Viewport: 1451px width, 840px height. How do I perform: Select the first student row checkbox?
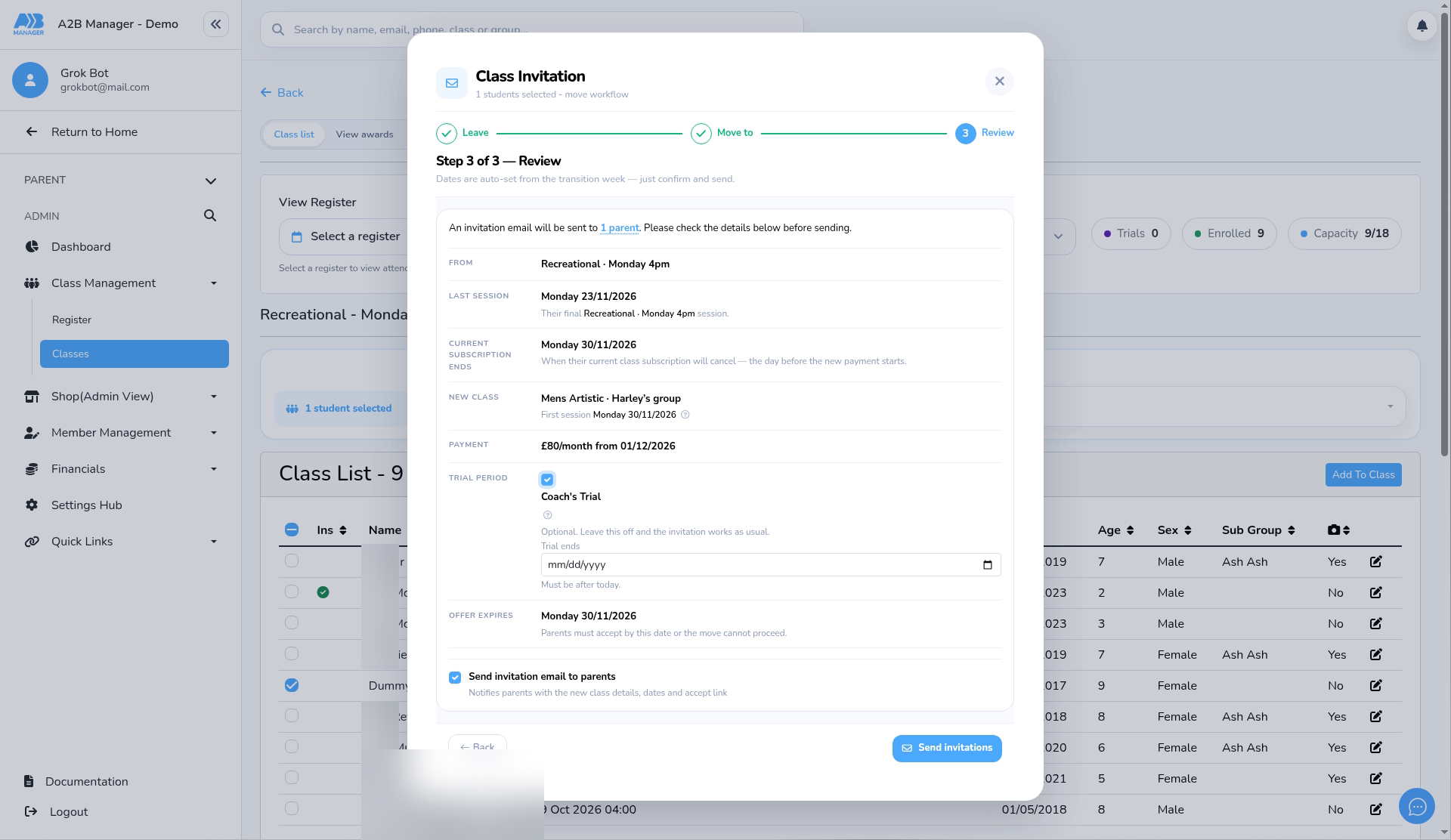(x=292, y=561)
